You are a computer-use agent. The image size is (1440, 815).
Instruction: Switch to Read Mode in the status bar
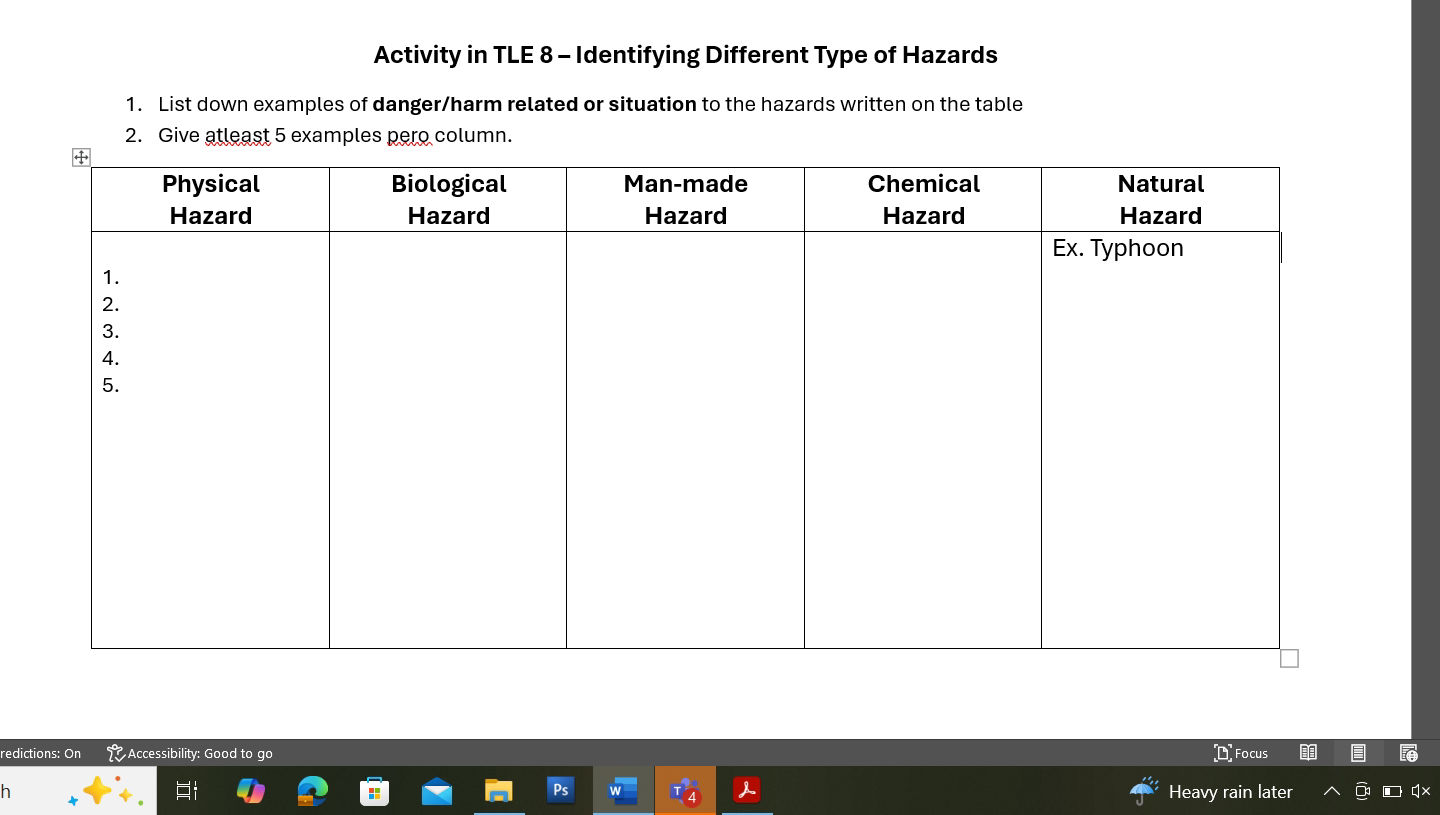1308,753
